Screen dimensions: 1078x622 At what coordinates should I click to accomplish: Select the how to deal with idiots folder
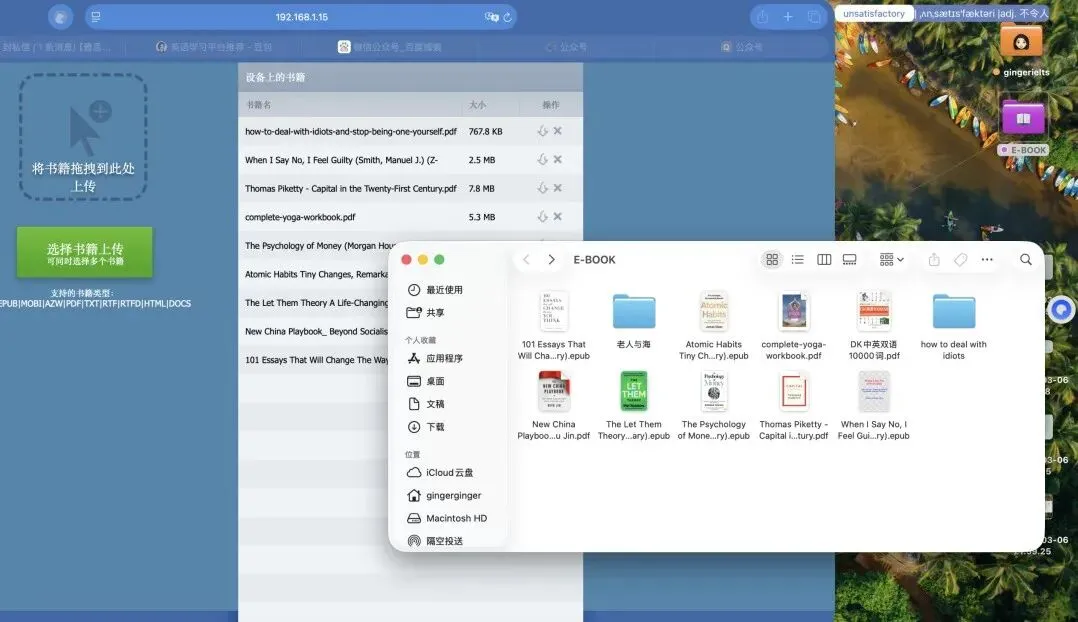954,325
